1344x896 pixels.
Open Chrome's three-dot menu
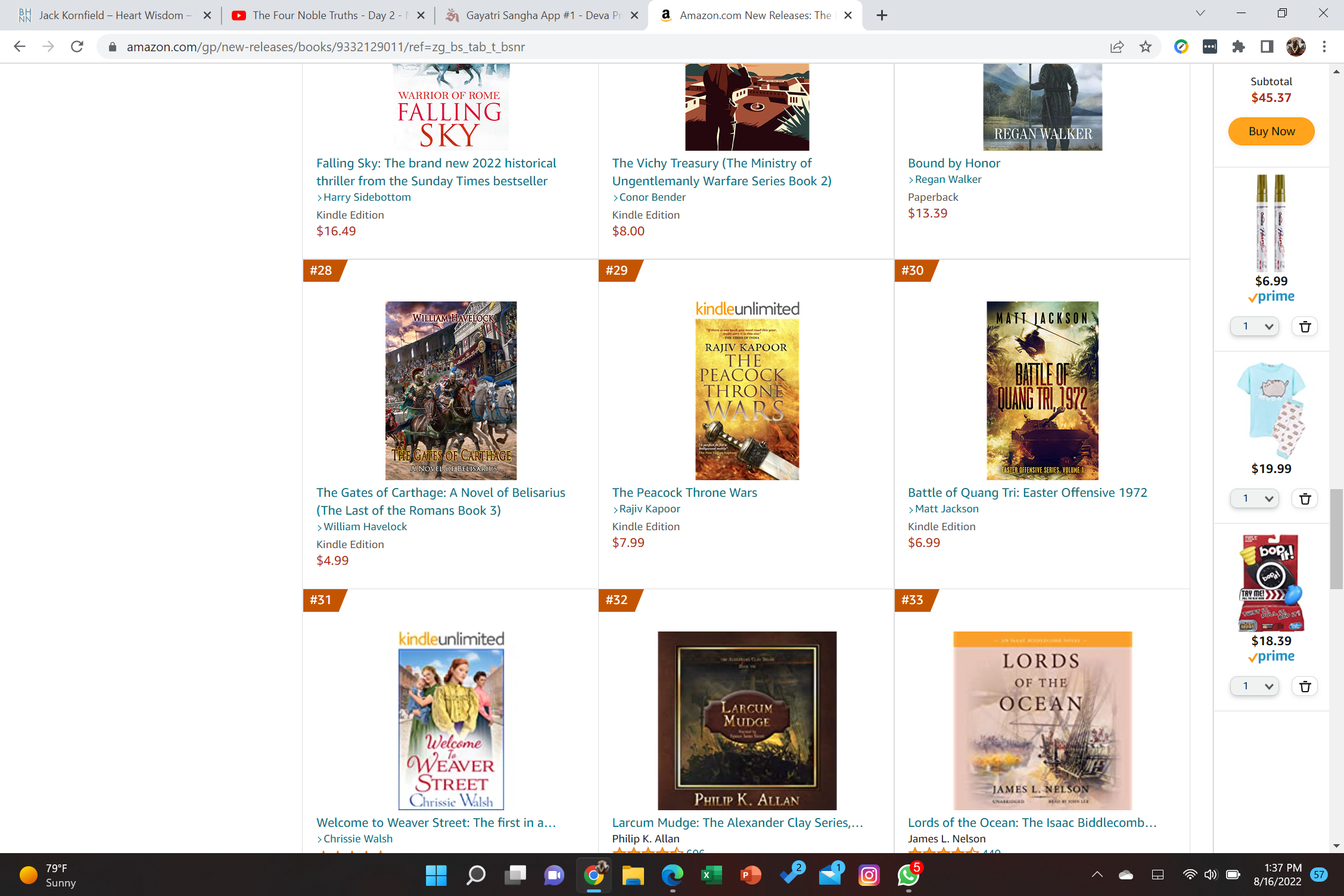coord(1324,46)
